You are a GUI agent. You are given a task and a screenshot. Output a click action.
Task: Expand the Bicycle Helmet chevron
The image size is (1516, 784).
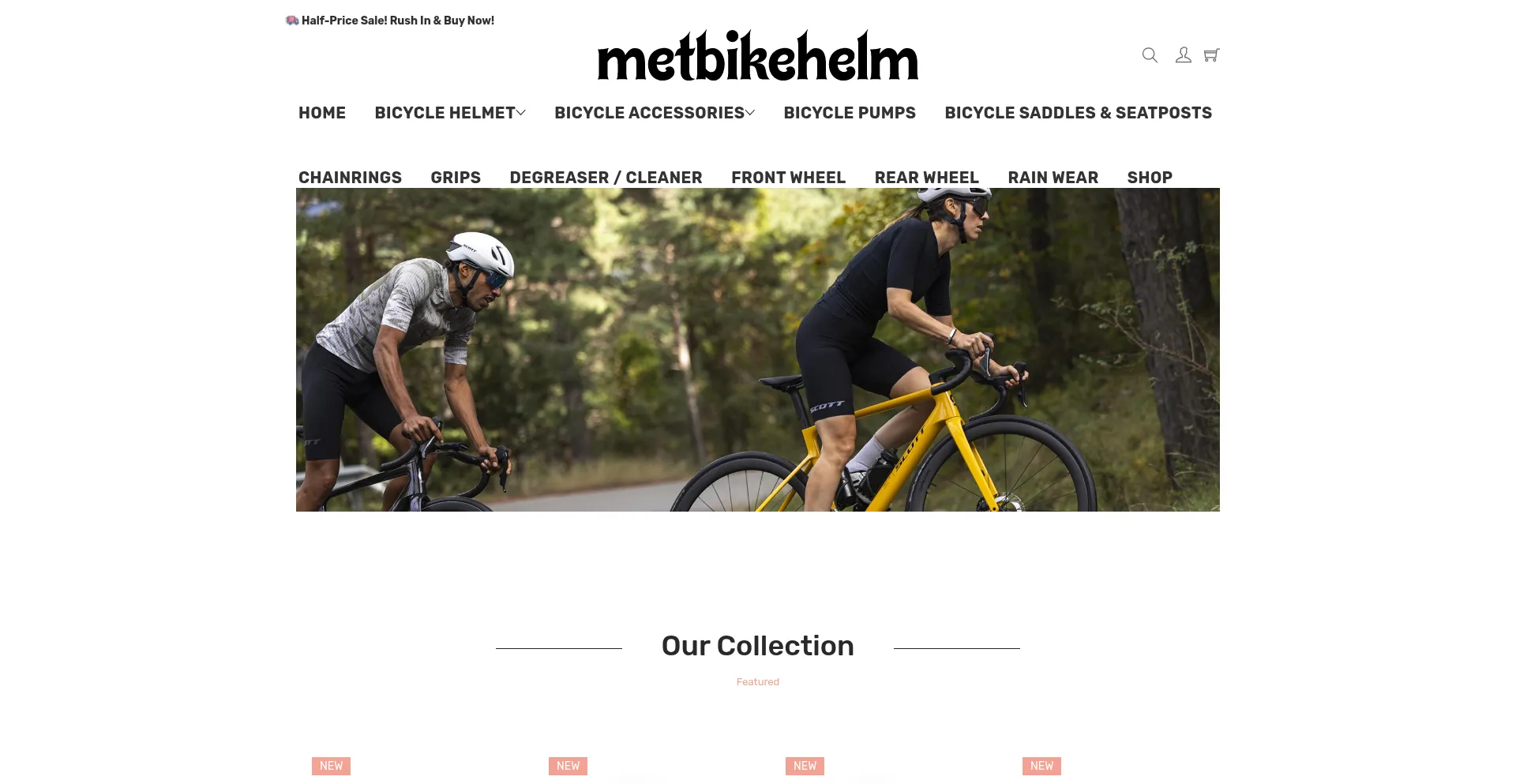point(521,113)
